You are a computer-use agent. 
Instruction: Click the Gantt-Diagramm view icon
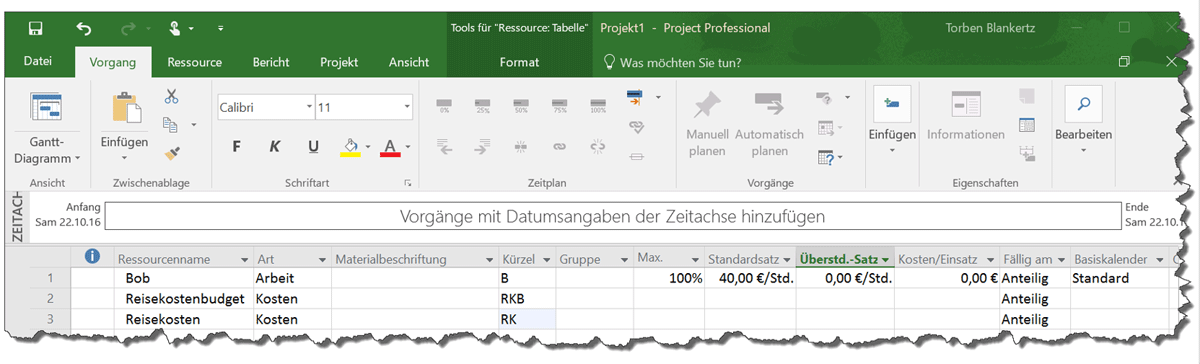tap(47, 107)
